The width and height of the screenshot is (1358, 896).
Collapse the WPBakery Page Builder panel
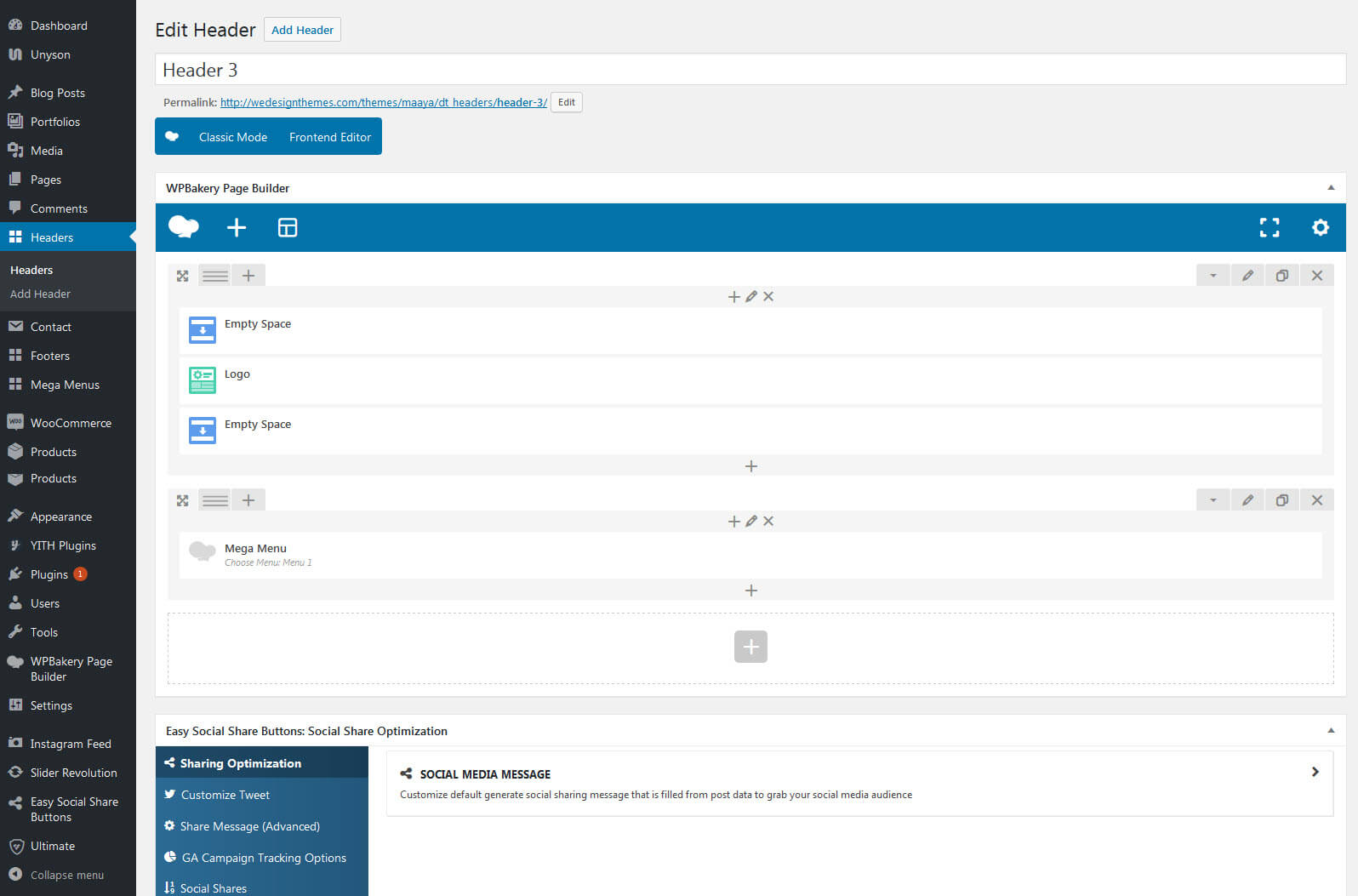1331,188
